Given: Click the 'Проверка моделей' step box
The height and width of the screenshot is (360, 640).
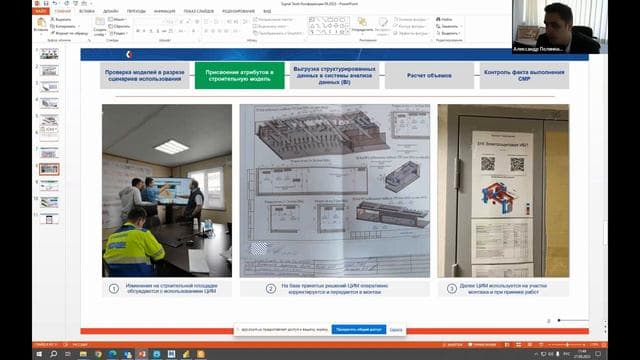Looking at the screenshot, I should pos(144,76).
